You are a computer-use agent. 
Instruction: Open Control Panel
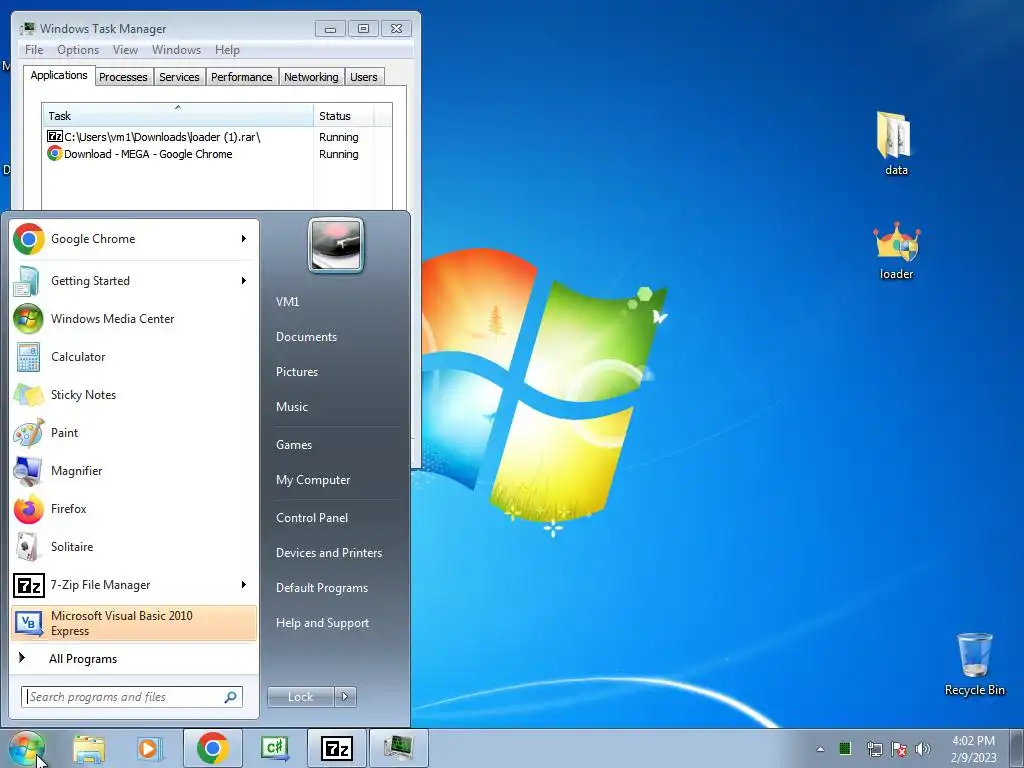click(312, 518)
